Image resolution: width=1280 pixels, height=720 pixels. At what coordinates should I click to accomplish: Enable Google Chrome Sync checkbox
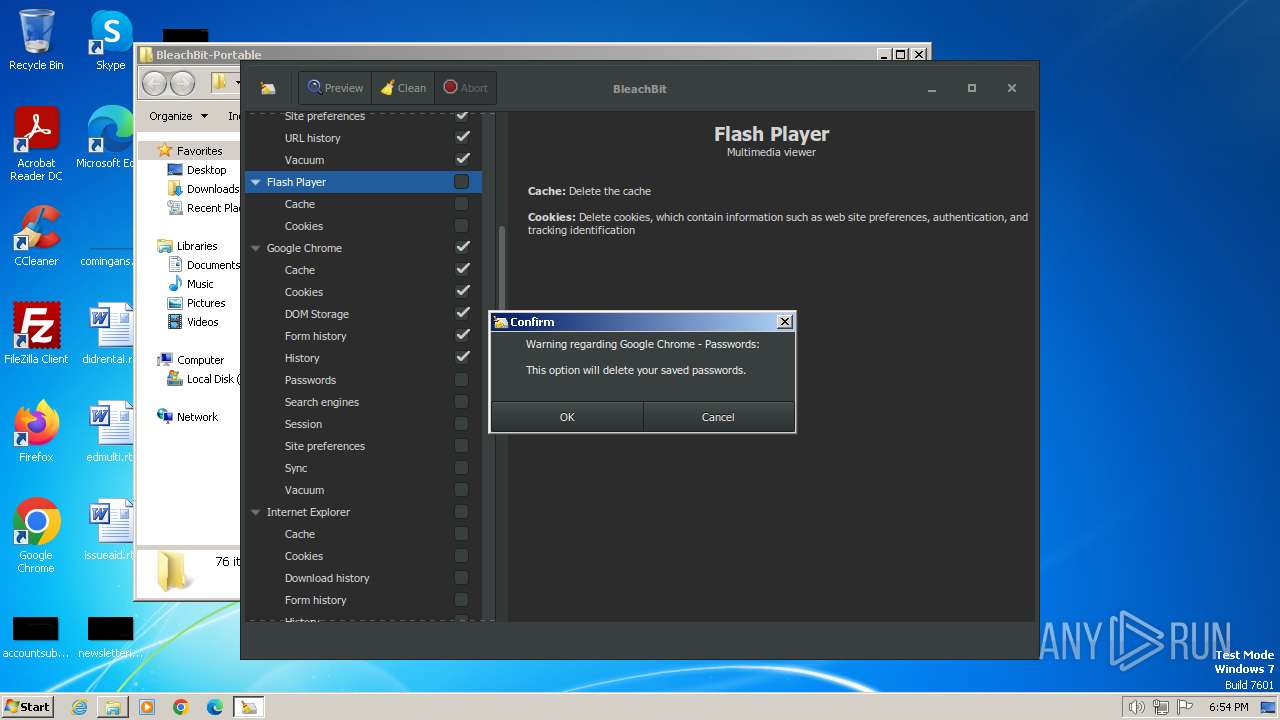click(x=461, y=468)
